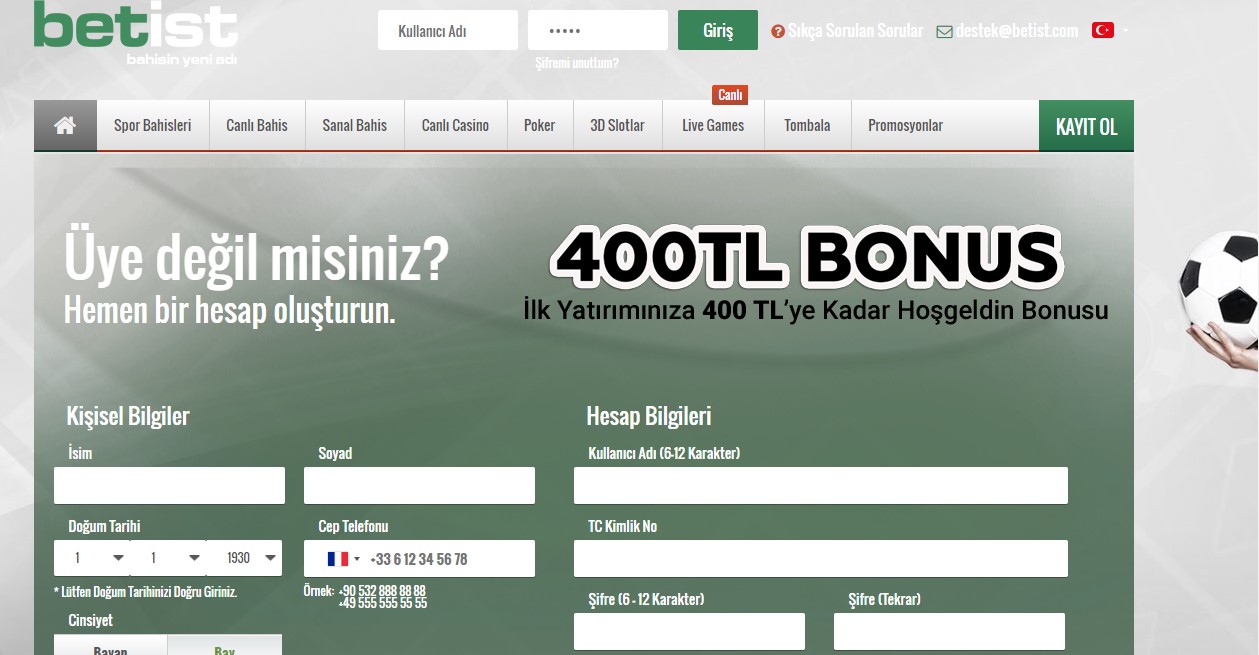
Task: Click the Kullanıcı Adı login field
Action: click(x=448, y=30)
